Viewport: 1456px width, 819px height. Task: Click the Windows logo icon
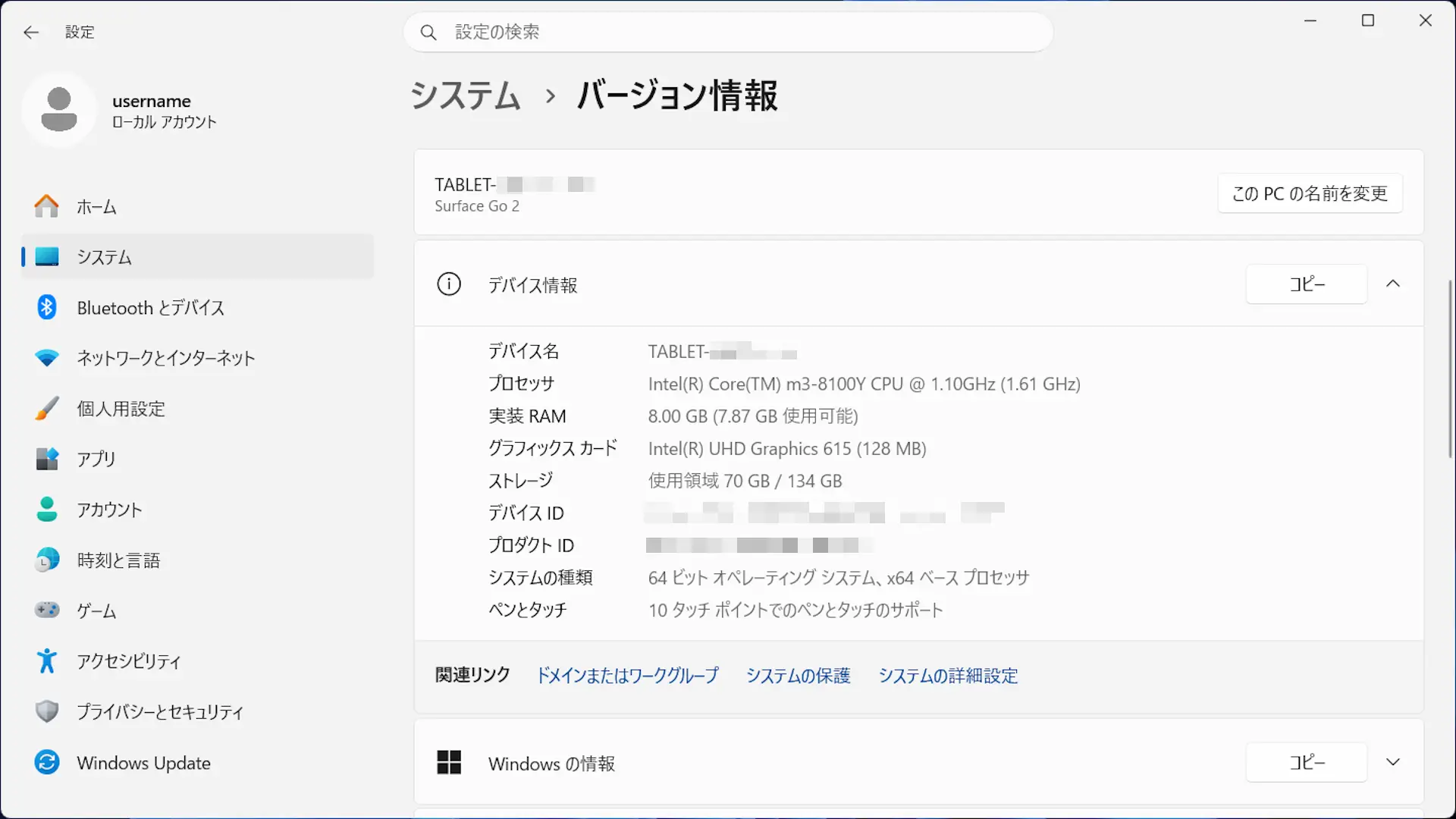(x=449, y=762)
